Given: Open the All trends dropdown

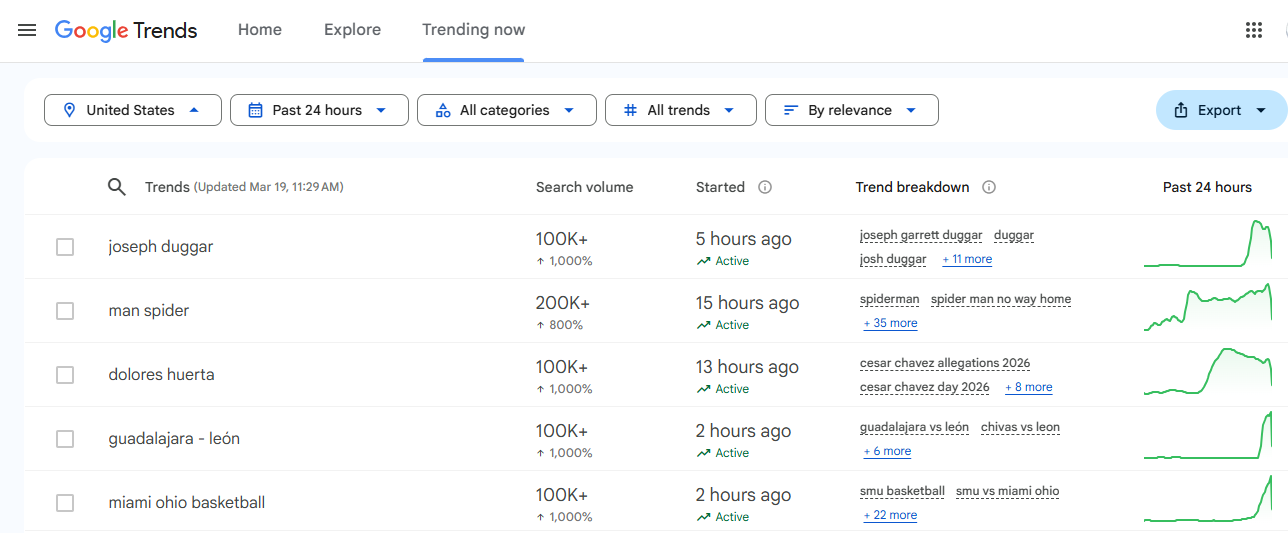Looking at the screenshot, I should [681, 110].
